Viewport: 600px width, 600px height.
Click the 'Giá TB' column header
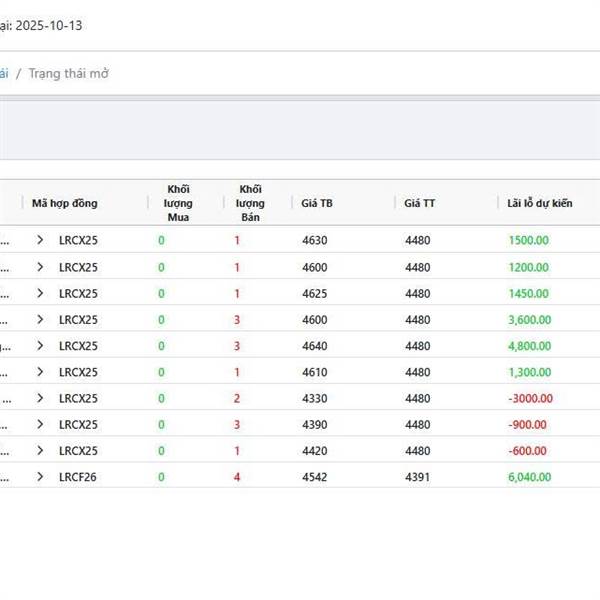(317, 203)
